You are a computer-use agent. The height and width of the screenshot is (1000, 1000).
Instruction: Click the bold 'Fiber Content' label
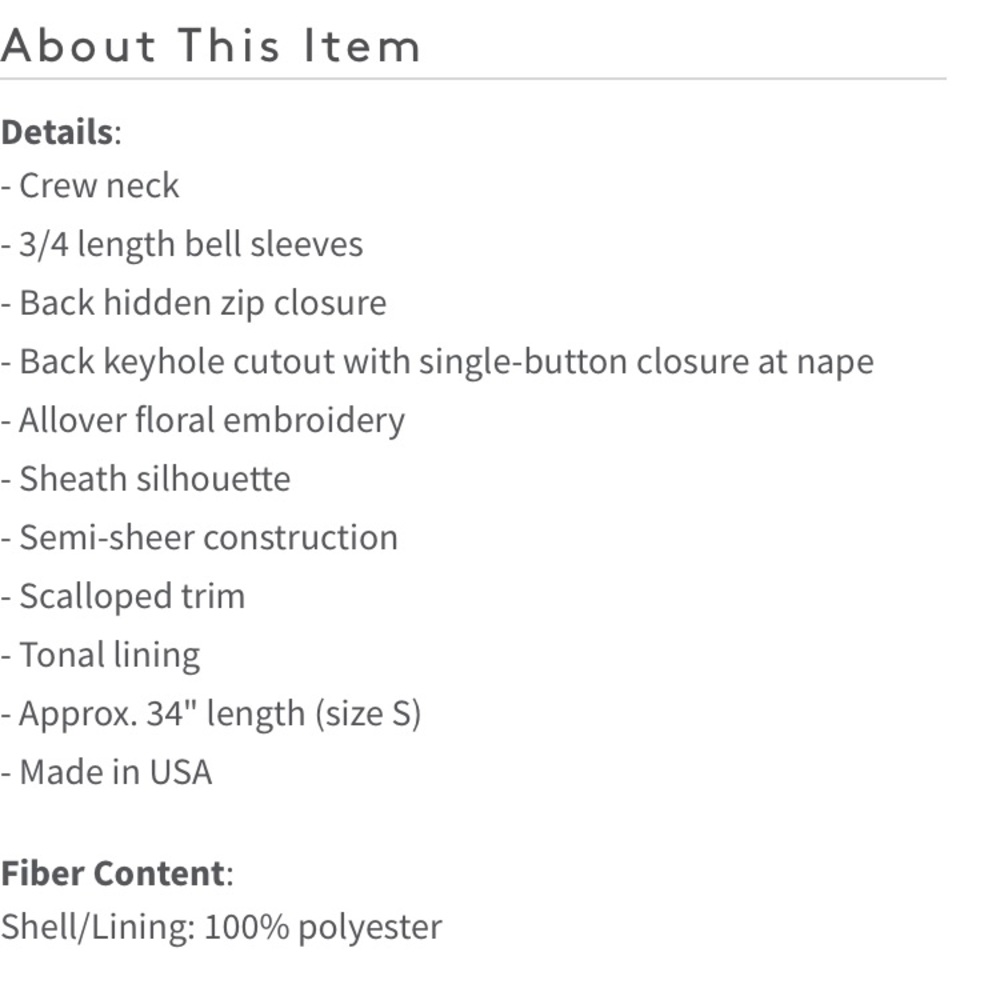pyautogui.click(x=112, y=873)
